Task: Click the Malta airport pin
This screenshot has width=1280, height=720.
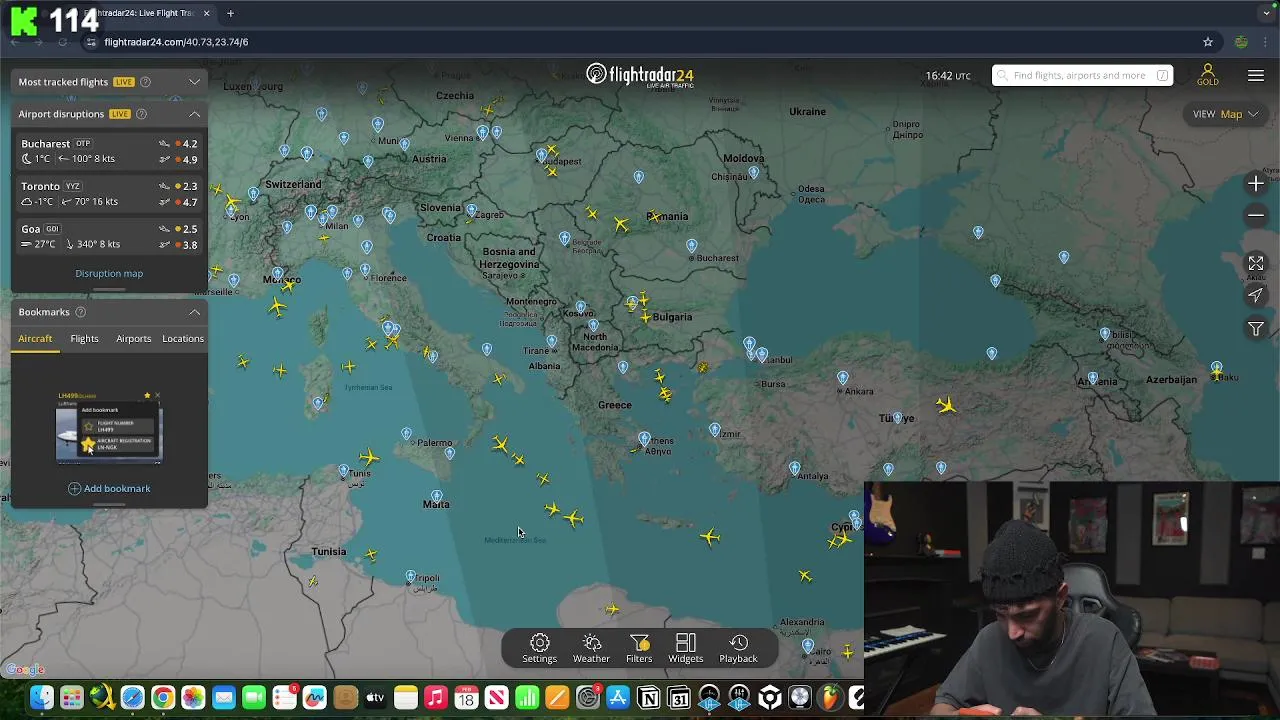Action: pyautogui.click(x=436, y=496)
